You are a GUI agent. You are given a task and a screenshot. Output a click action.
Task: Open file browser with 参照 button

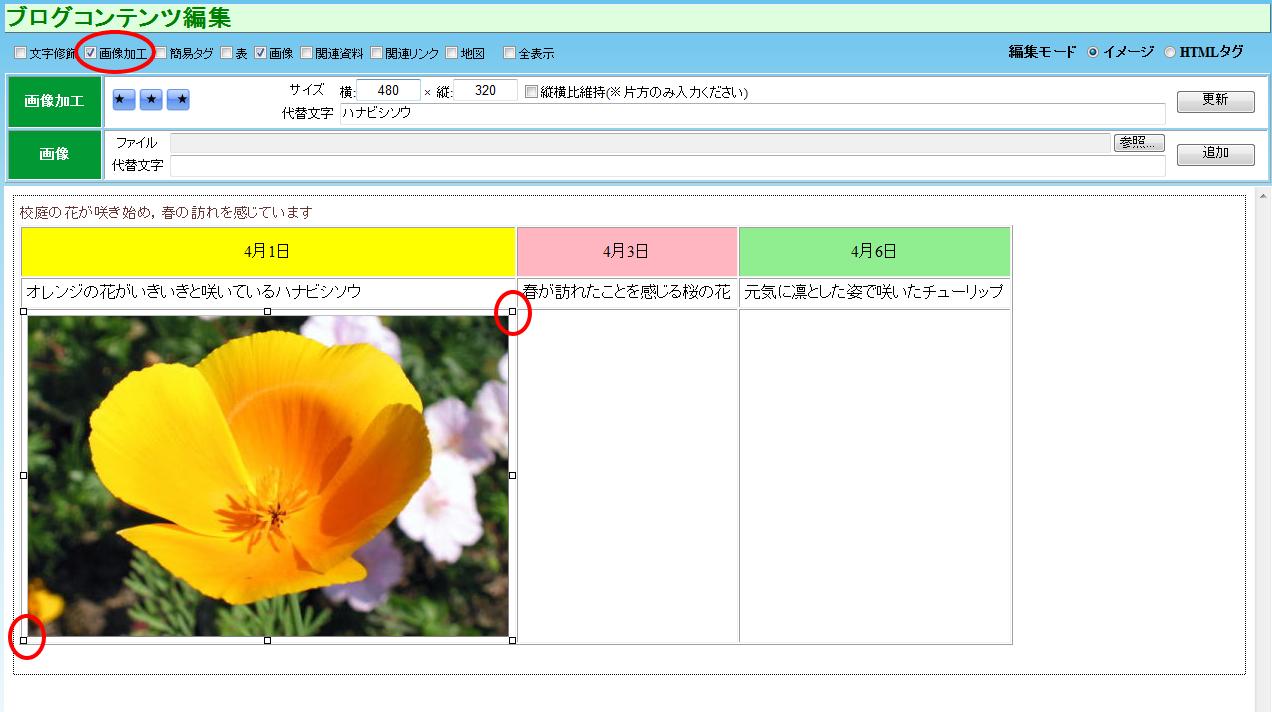[1139, 143]
